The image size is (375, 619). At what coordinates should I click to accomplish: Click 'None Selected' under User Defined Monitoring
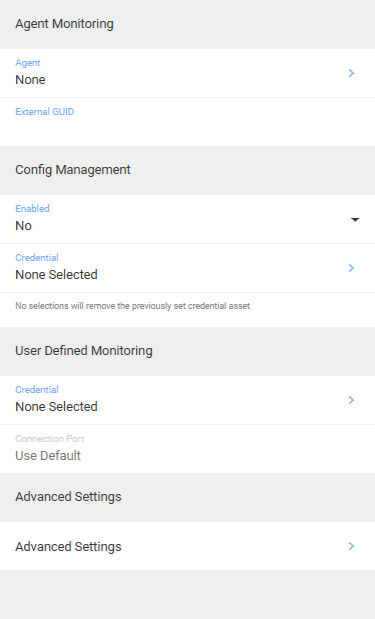pyautogui.click(x=56, y=407)
